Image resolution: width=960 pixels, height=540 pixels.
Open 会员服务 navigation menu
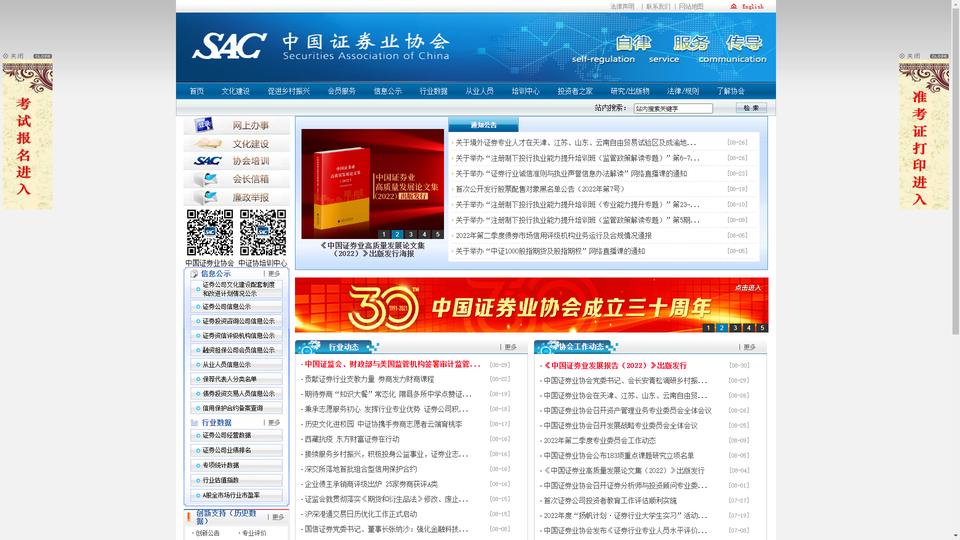coord(342,91)
